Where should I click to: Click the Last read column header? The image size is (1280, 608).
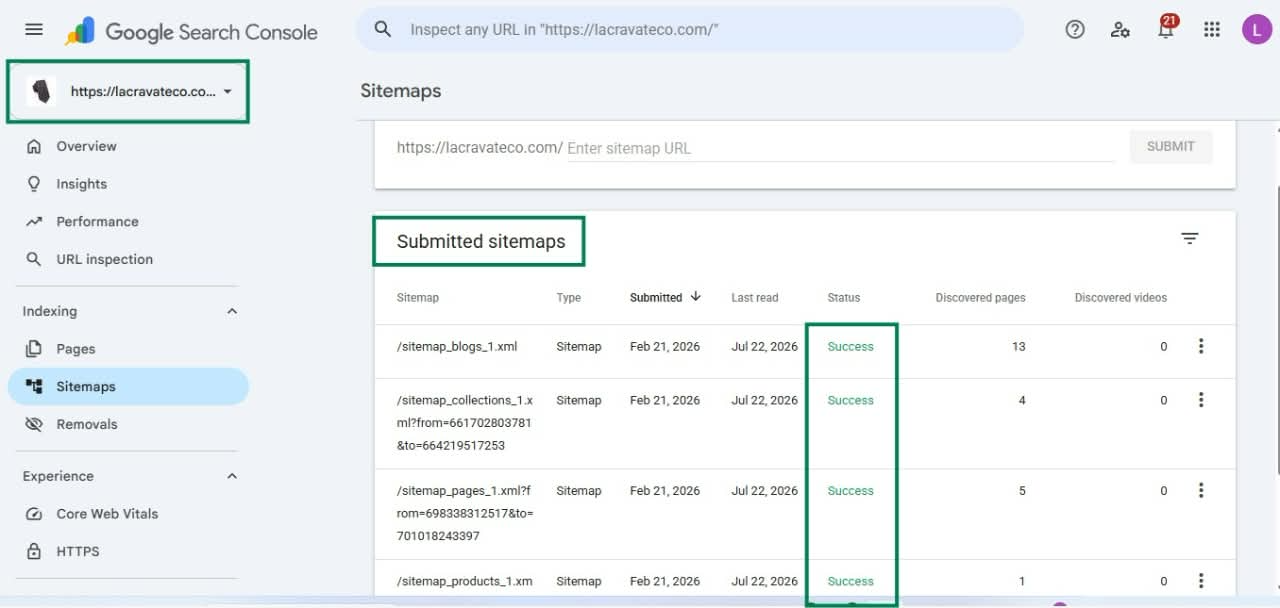tap(755, 297)
